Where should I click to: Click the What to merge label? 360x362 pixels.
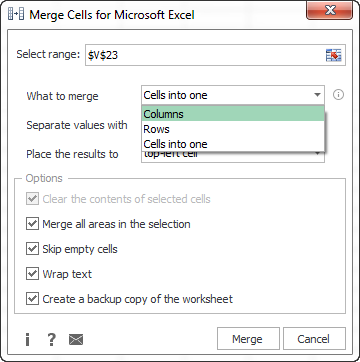pos(62,96)
